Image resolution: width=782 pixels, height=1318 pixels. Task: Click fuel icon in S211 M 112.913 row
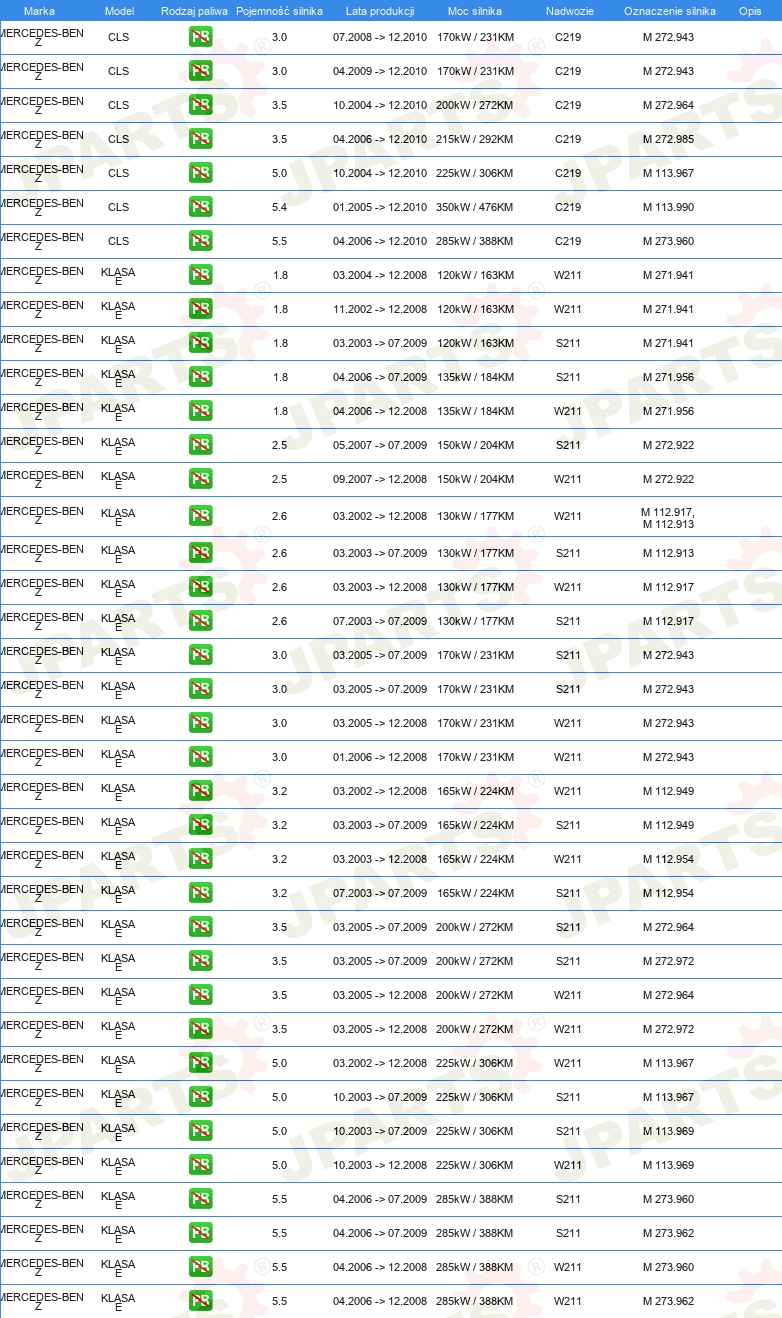click(200, 553)
